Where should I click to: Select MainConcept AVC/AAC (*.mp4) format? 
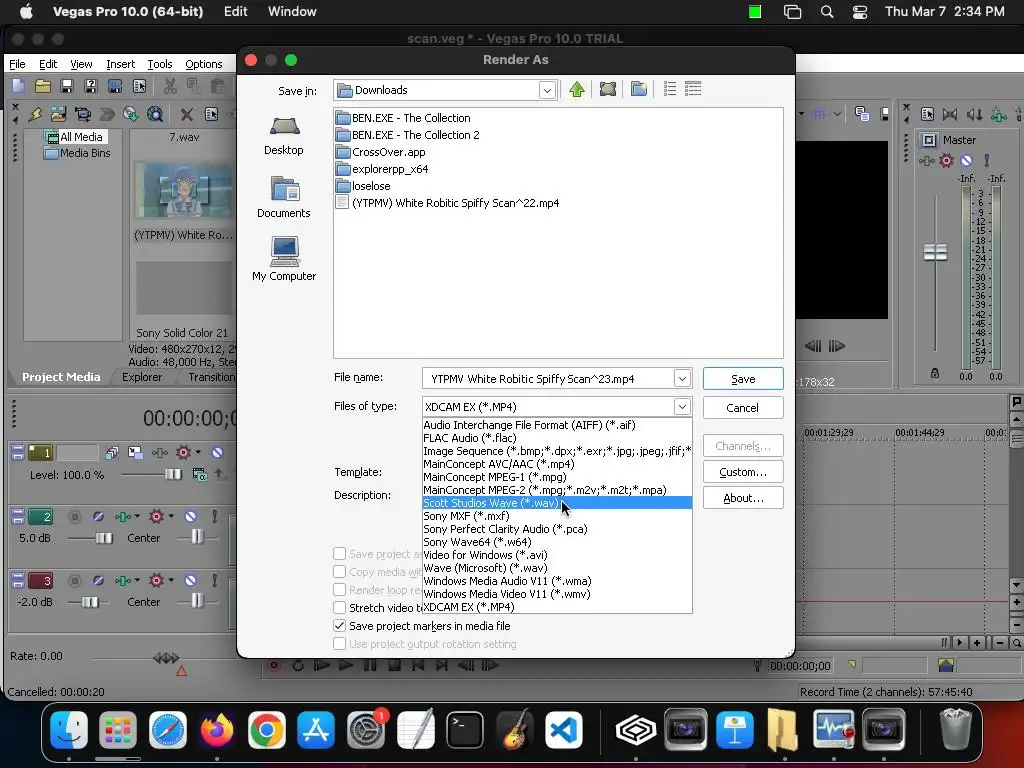557,464
